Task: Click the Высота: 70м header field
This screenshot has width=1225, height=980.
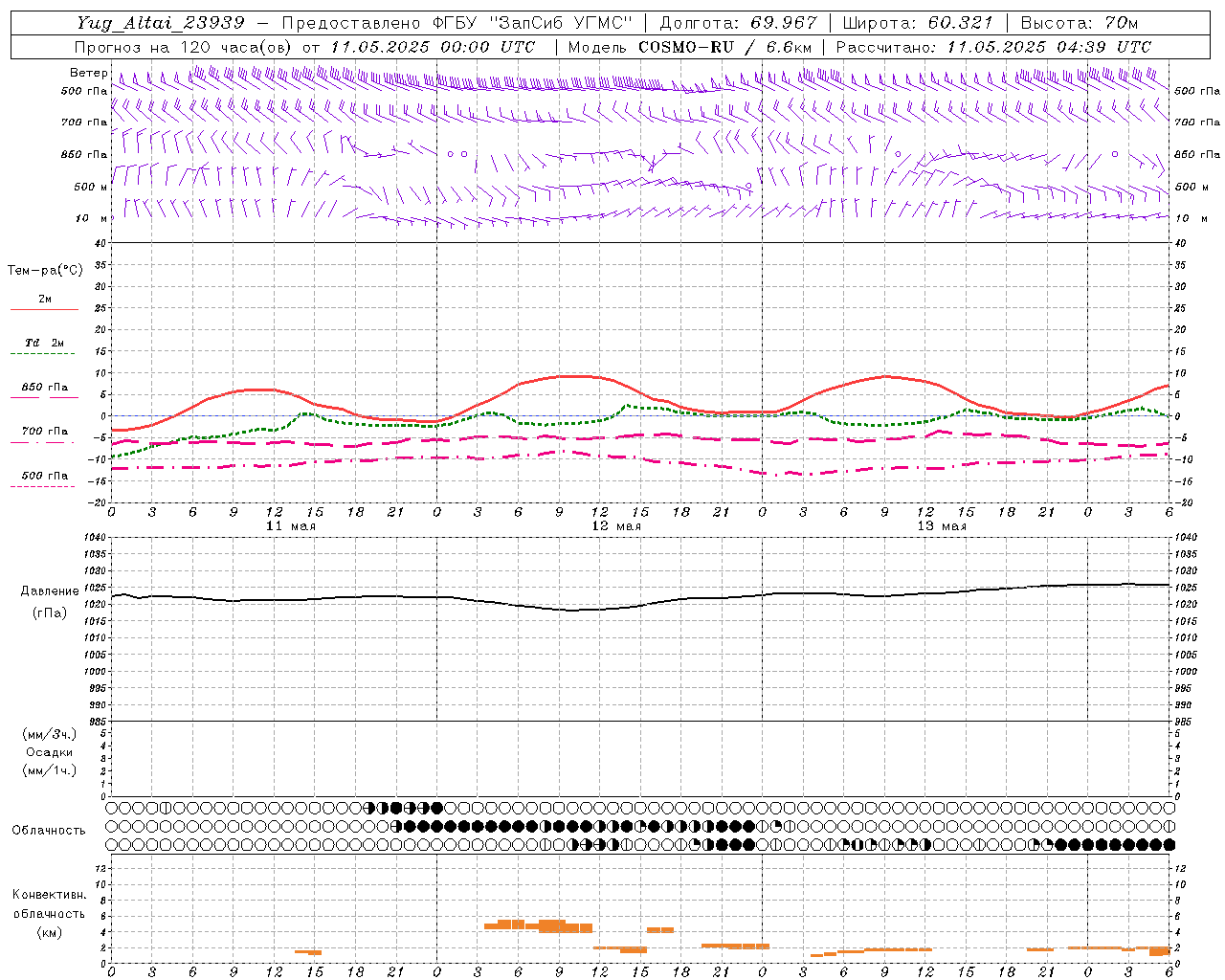Action: [x=1079, y=23]
